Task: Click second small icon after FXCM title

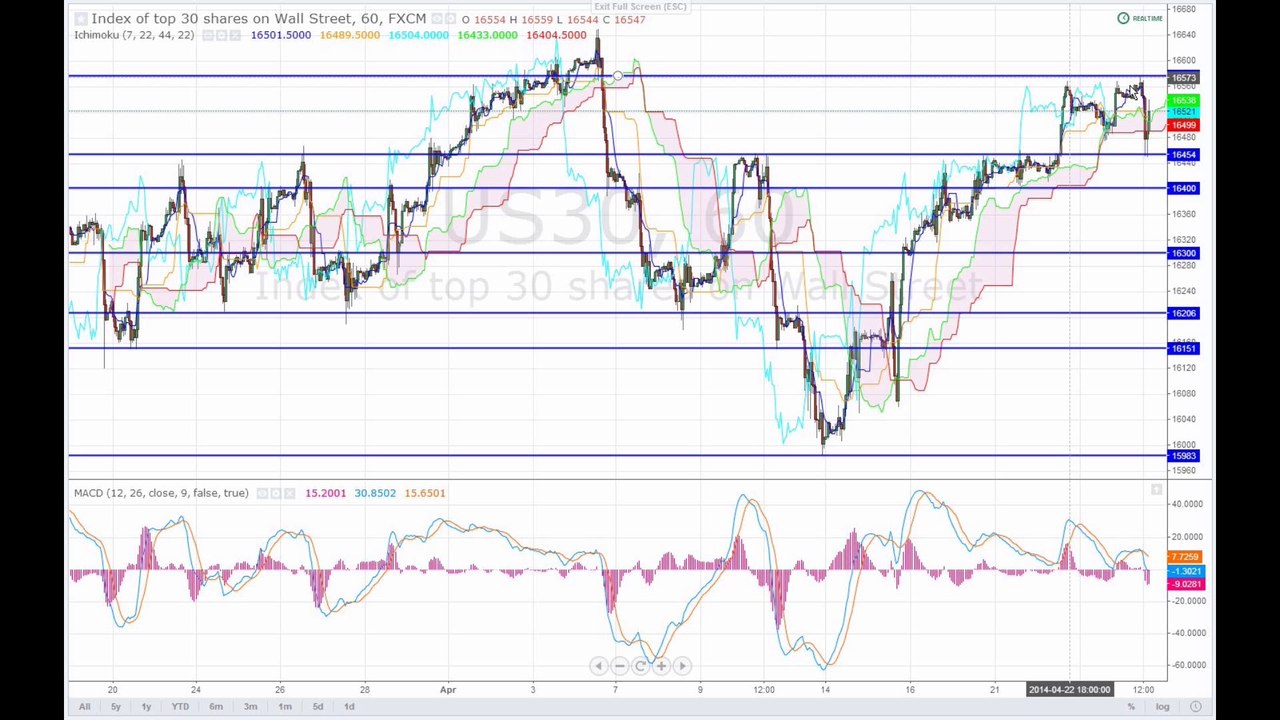Action: tap(451, 19)
